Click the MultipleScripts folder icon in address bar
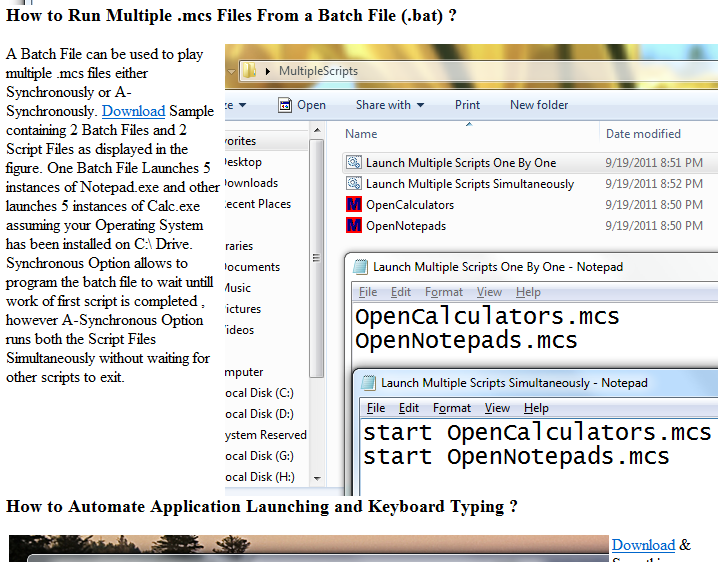The image size is (720, 562). tap(250, 71)
